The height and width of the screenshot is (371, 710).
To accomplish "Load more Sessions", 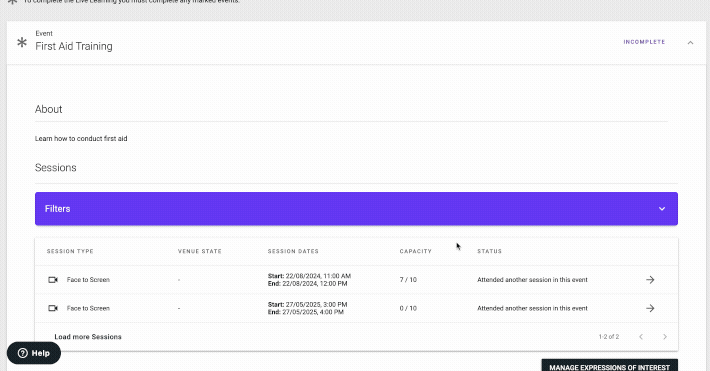I will 88,337.
